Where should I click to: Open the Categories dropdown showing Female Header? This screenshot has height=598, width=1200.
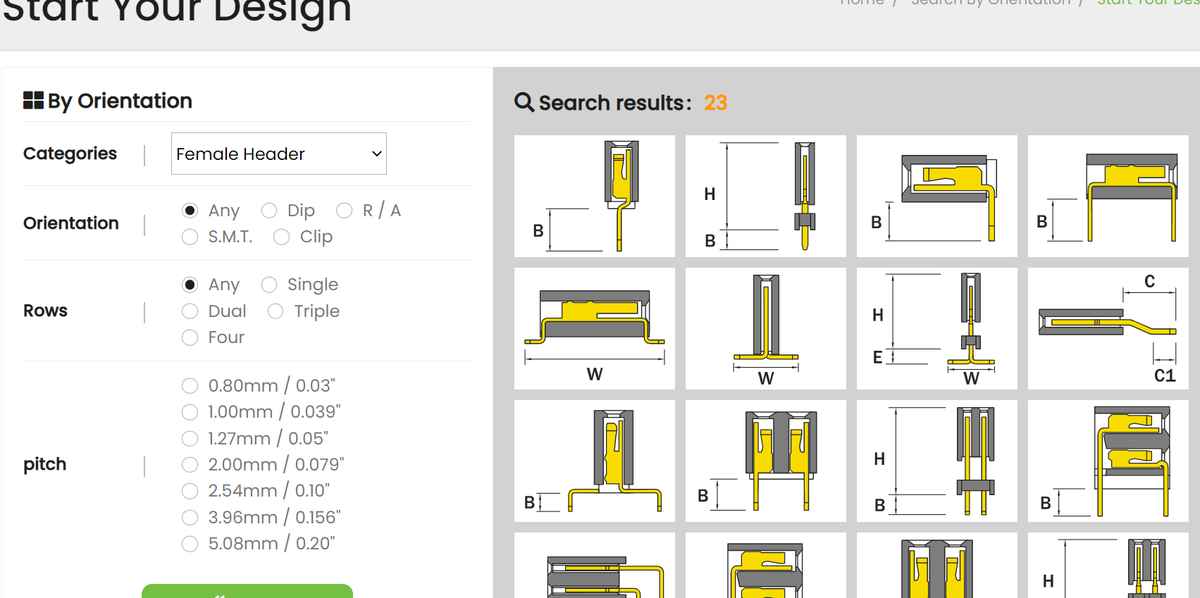[278, 153]
